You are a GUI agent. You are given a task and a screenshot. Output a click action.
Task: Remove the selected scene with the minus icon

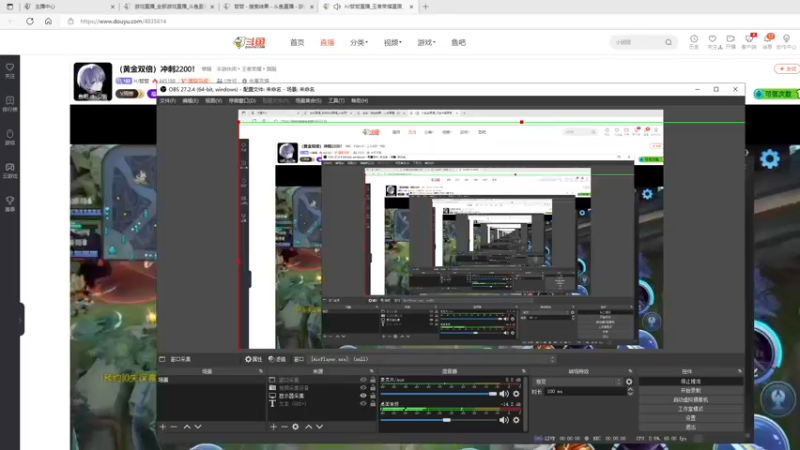174,427
